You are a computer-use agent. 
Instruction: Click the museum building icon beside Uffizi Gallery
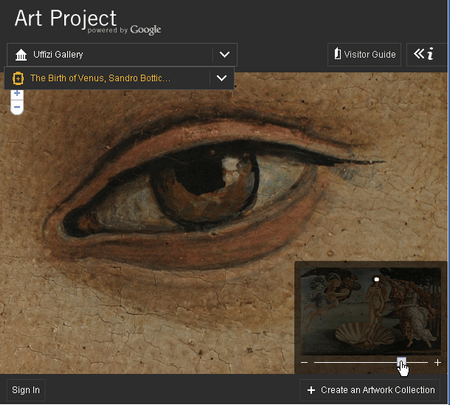click(21, 55)
